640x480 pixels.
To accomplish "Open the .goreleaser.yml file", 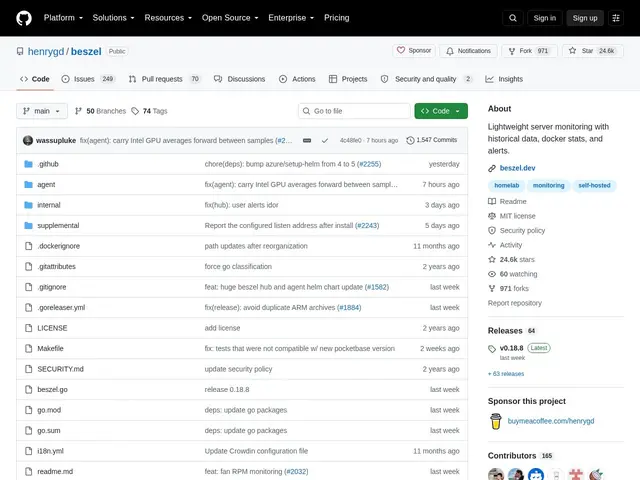I will 61,307.
